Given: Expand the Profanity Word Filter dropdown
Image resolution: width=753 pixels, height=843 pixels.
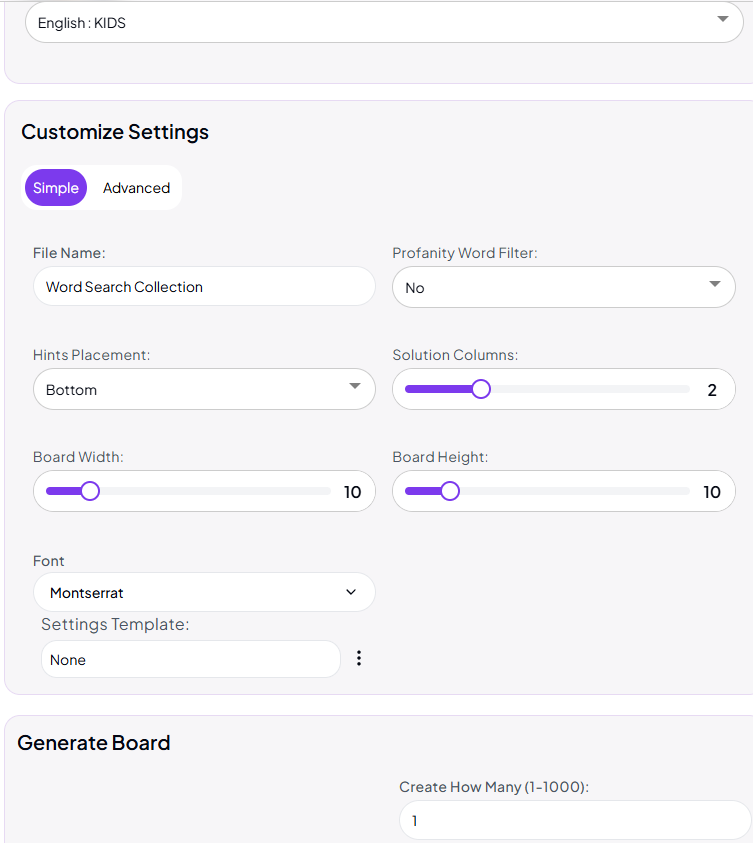Looking at the screenshot, I should (563, 287).
